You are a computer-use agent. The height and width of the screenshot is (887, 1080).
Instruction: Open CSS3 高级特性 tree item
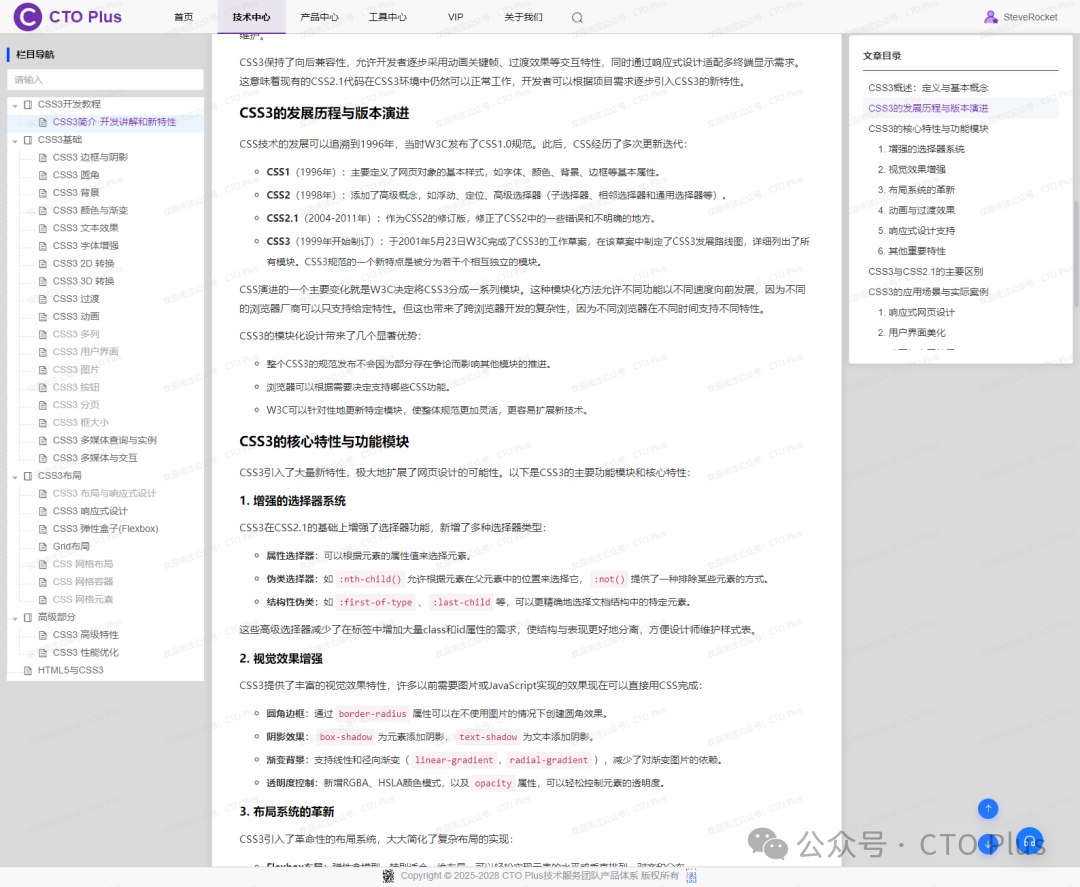(x=85, y=635)
